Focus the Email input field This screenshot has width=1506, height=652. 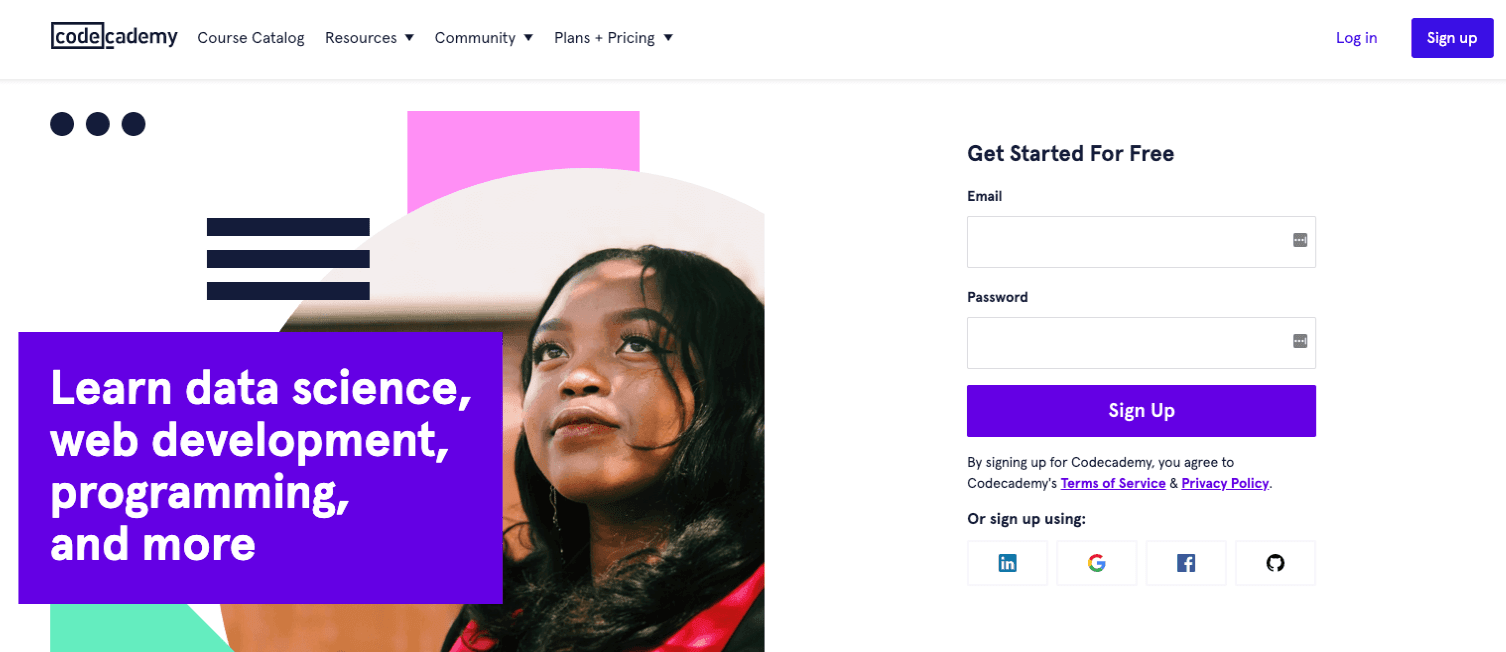point(1125,242)
